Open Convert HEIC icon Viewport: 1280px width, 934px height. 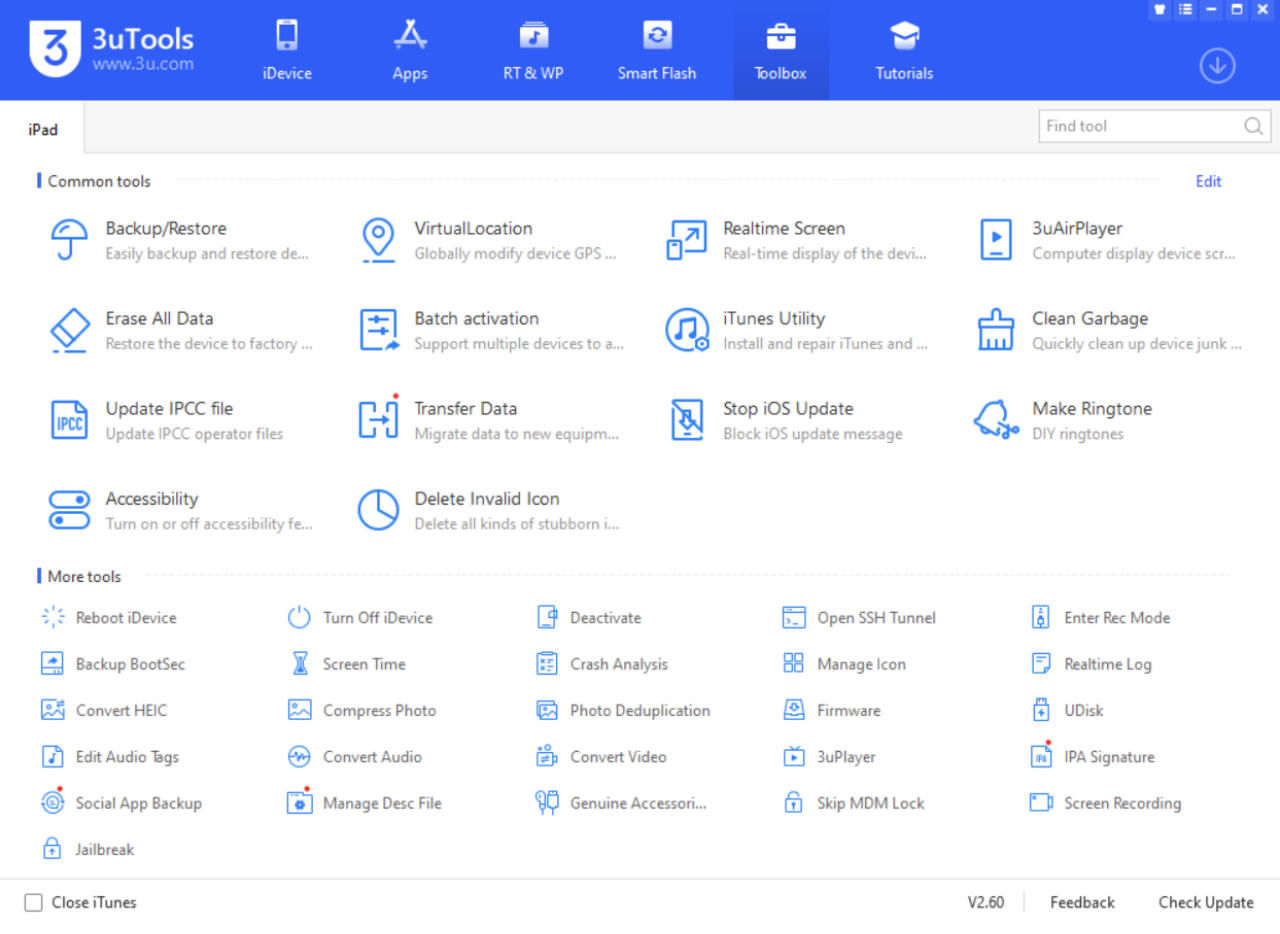coord(53,710)
